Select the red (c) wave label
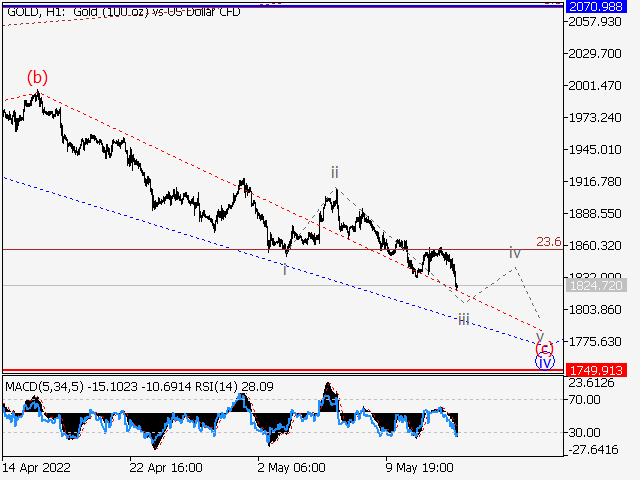 [x=544, y=348]
